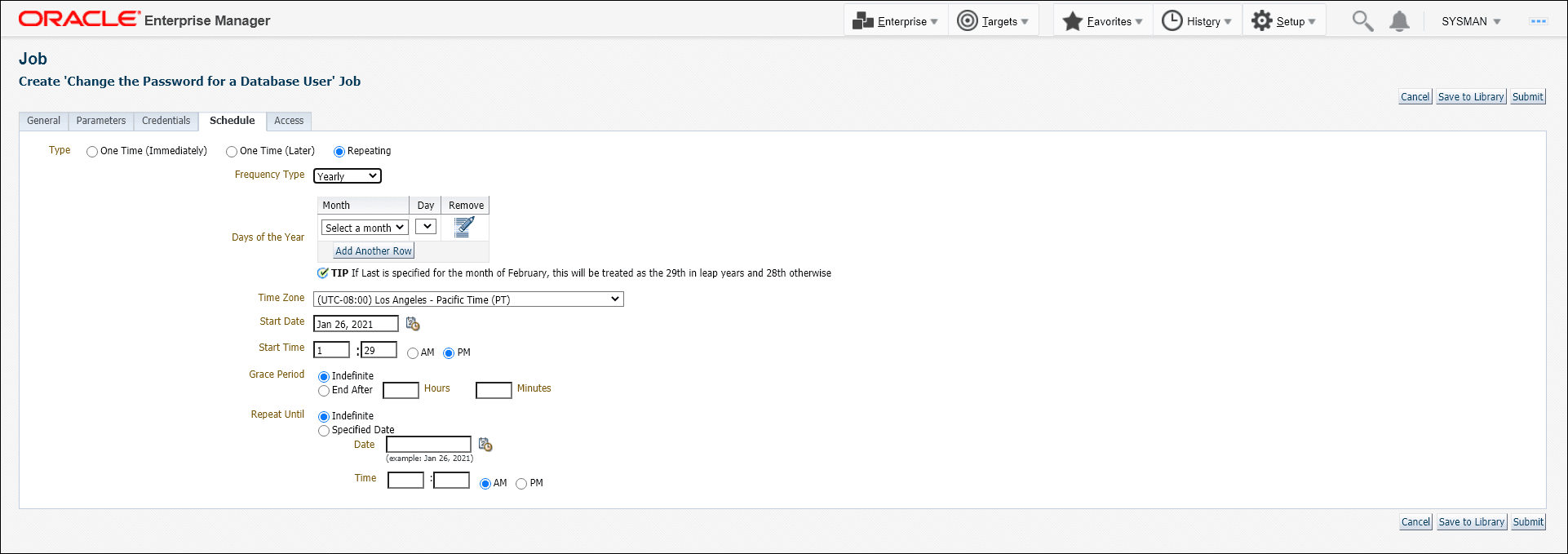
Task: Click the Month column header
Action: (x=363, y=206)
